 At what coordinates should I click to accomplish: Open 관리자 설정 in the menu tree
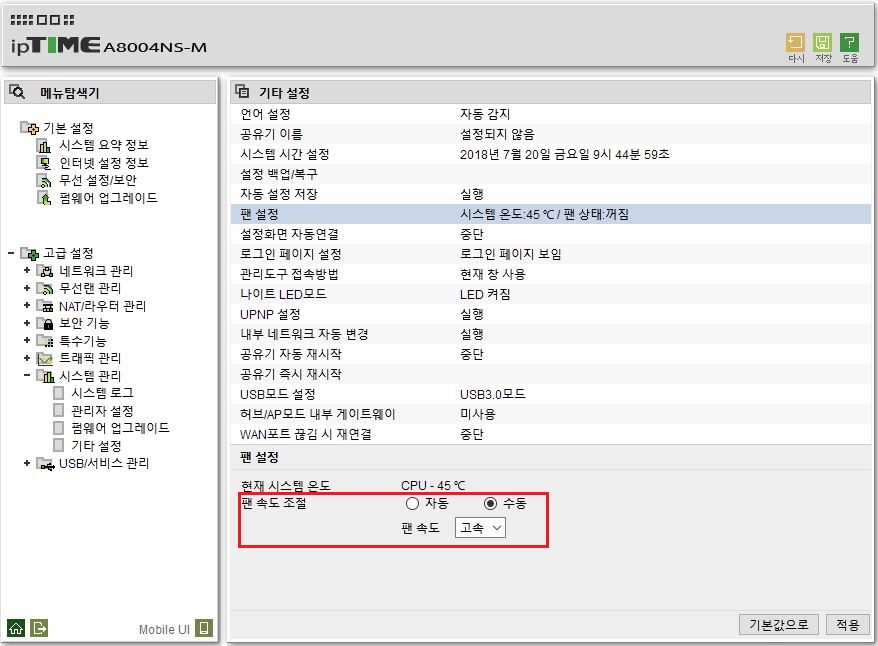[x=102, y=411]
